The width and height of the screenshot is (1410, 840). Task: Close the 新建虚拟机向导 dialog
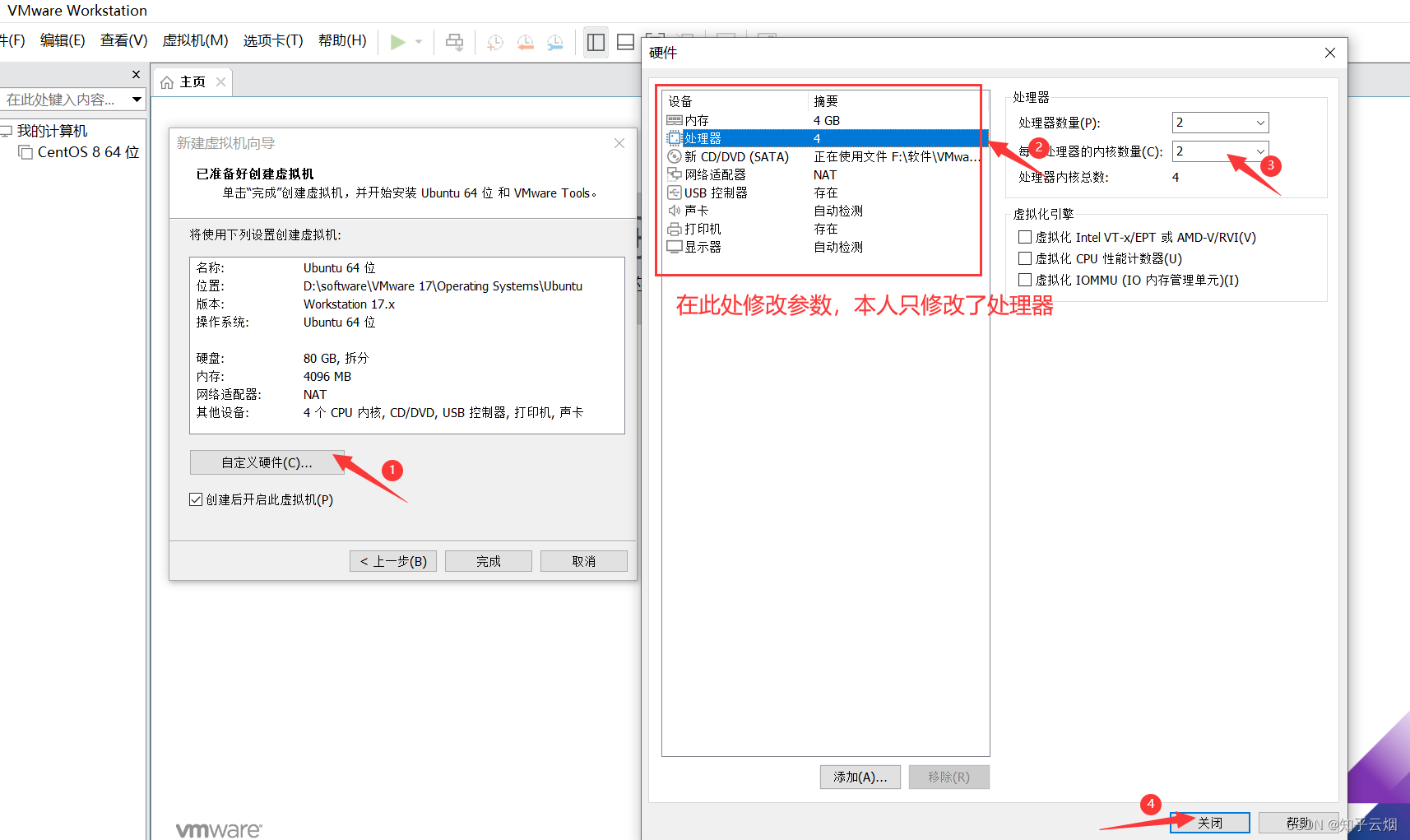coord(619,143)
